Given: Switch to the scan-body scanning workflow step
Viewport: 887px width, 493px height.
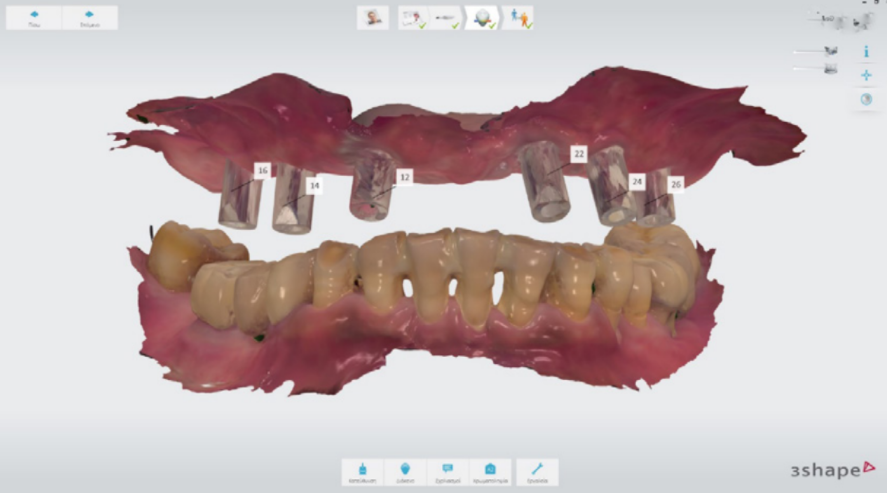Looking at the screenshot, I should tap(447, 18).
